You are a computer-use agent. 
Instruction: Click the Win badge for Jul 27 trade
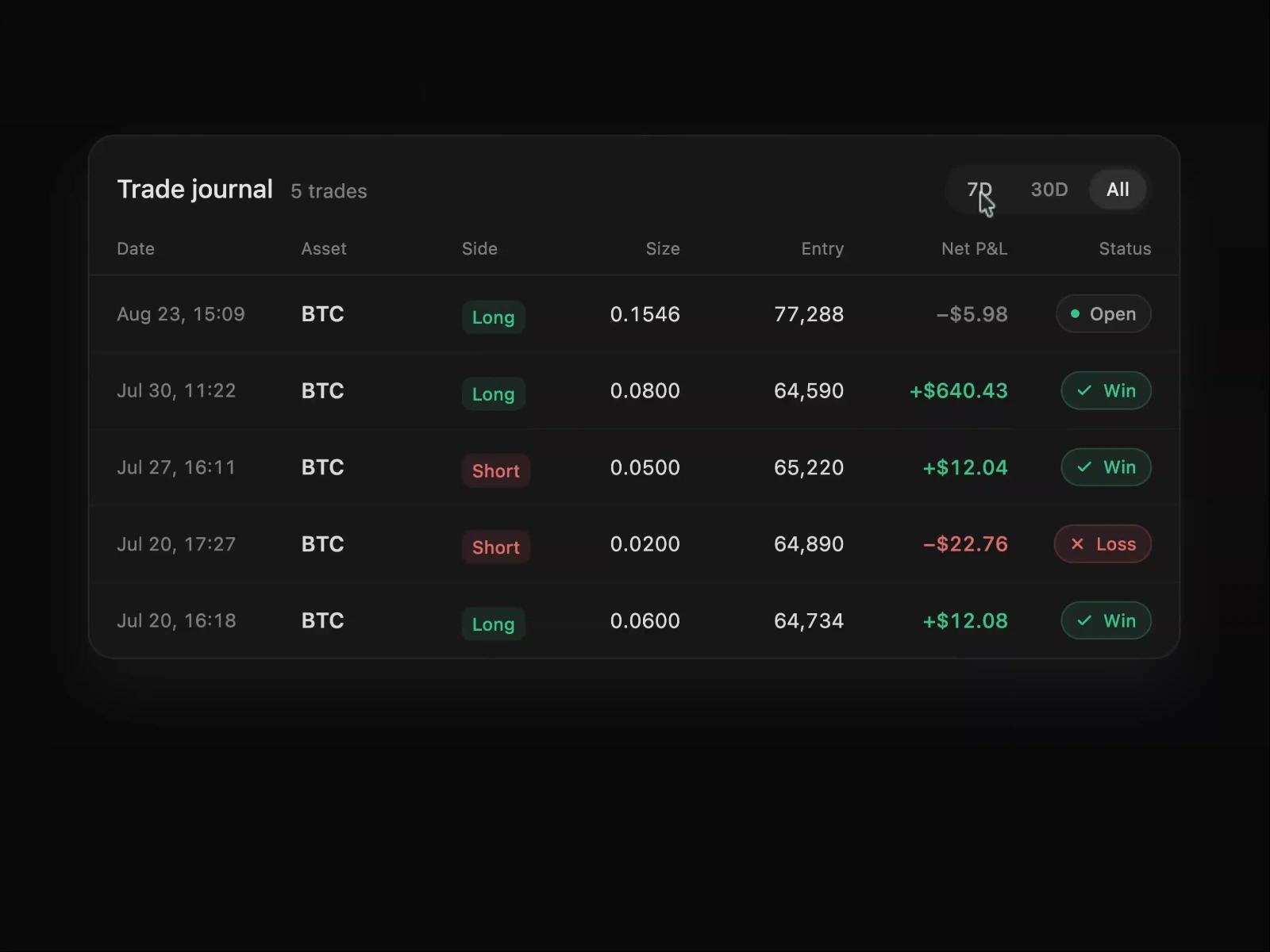coord(1106,467)
